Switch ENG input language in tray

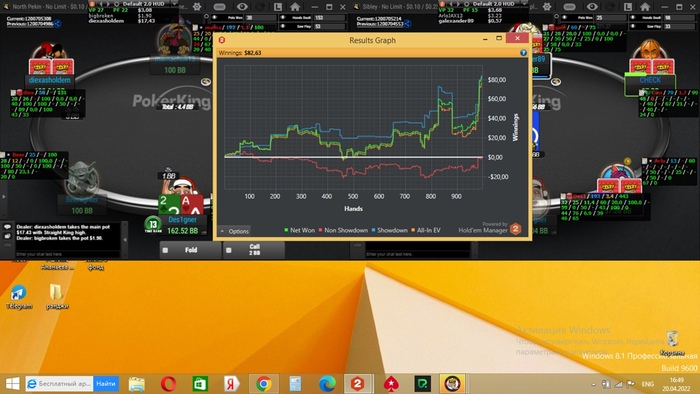tap(648, 384)
